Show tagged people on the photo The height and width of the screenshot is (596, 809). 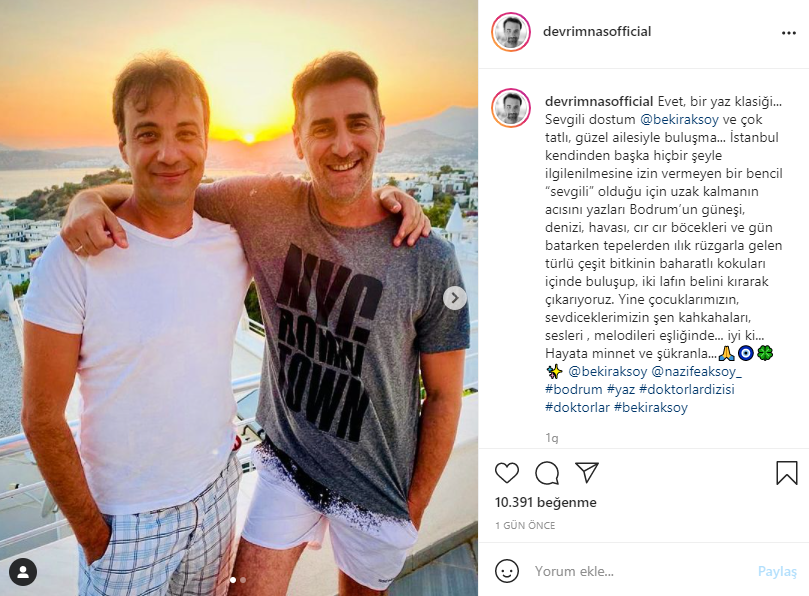pyautogui.click(x=22, y=572)
